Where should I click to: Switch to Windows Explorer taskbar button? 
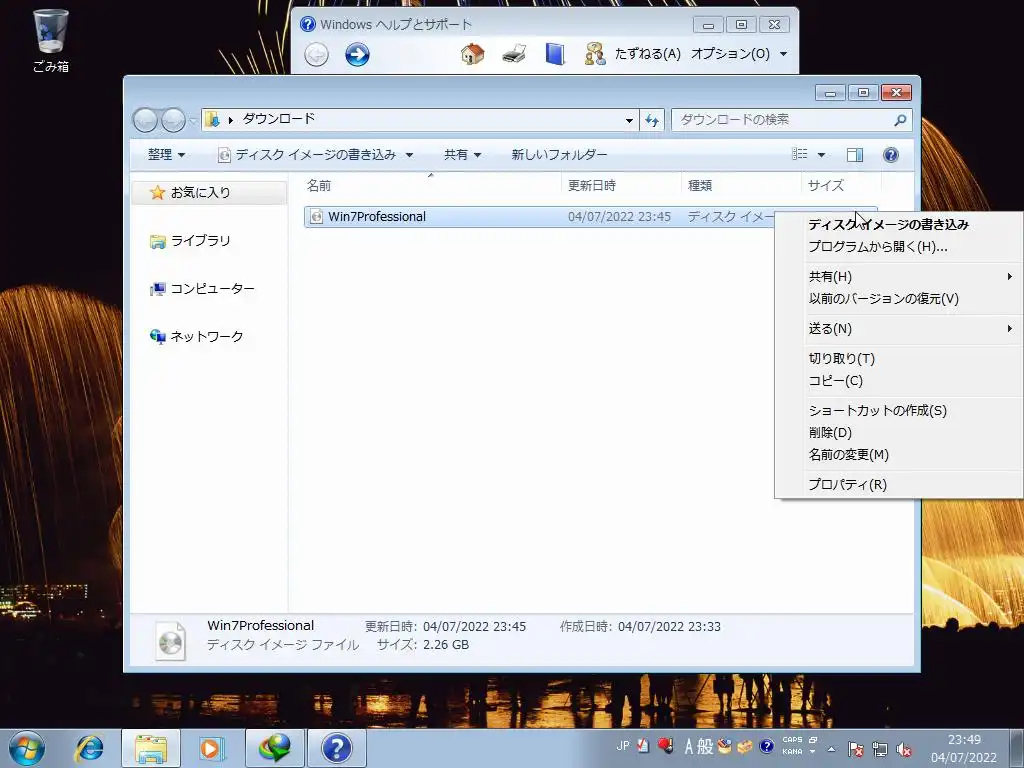click(x=151, y=748)
